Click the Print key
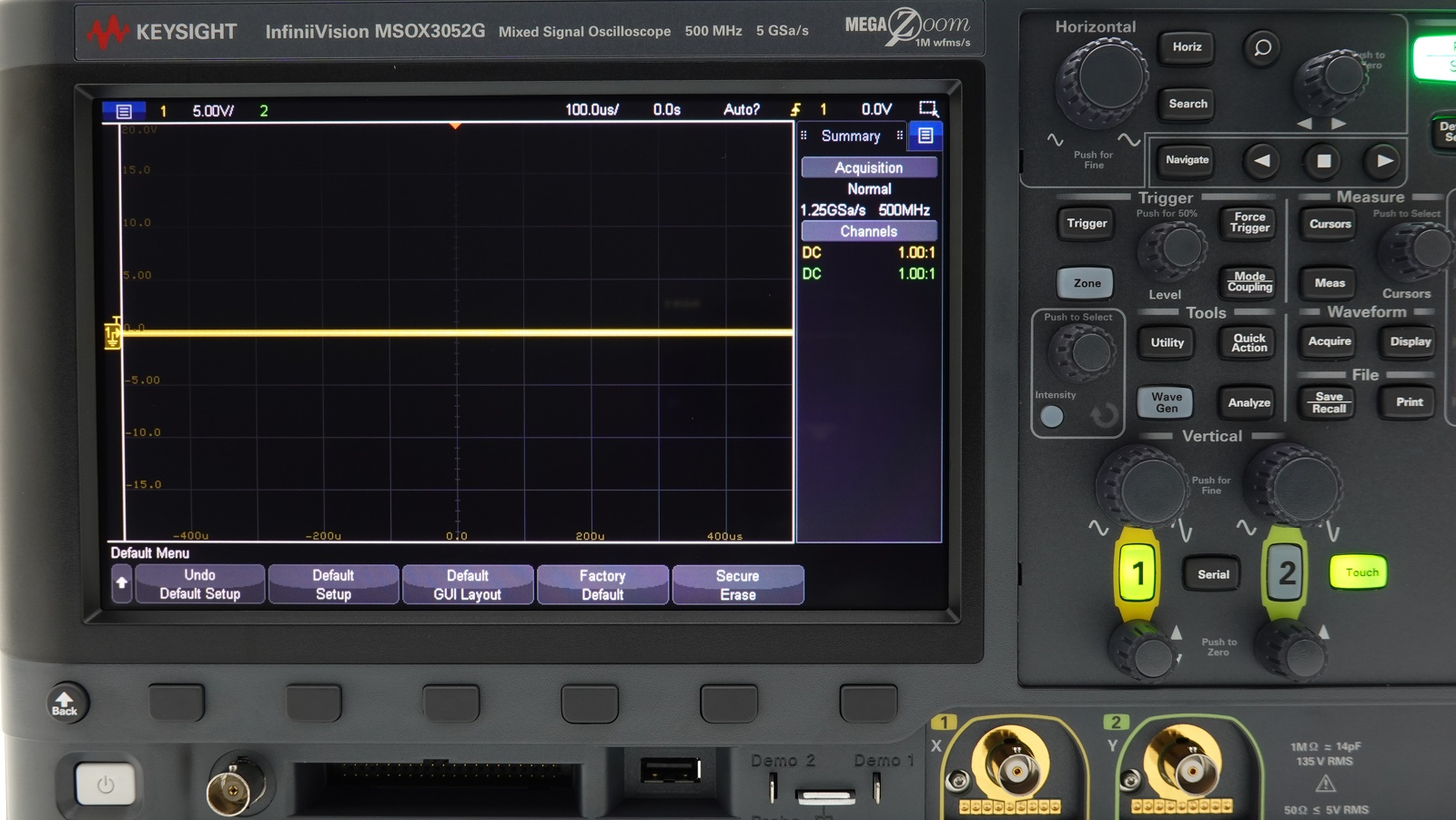Screen dimensions: 1456x820 point(1410,402)
